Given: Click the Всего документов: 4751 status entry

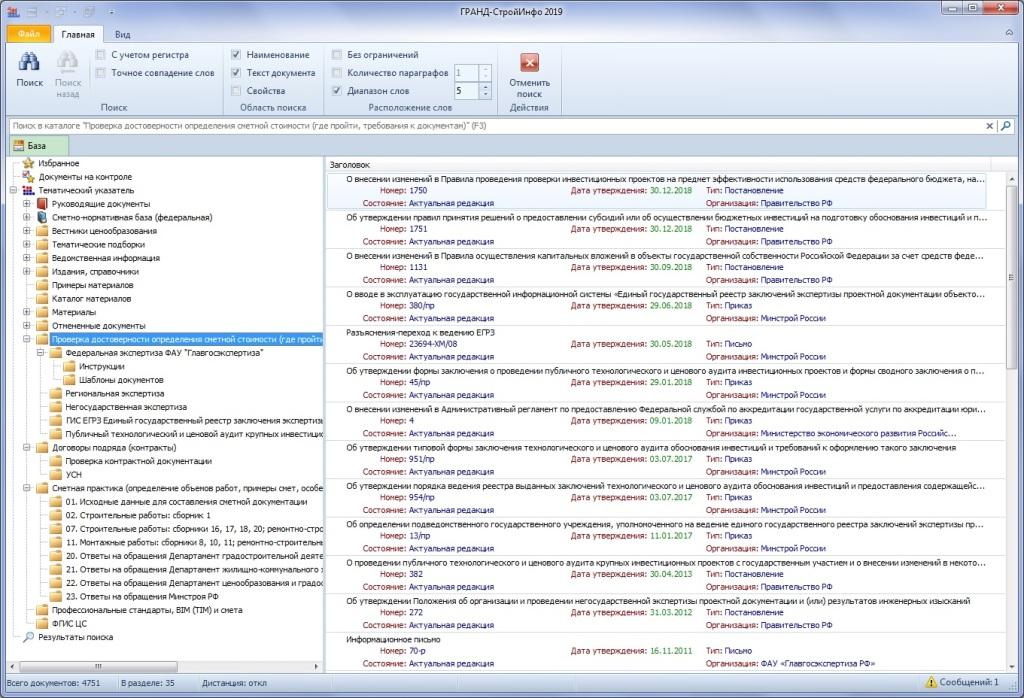Looking at the screenshot, I should pos(54,683).
